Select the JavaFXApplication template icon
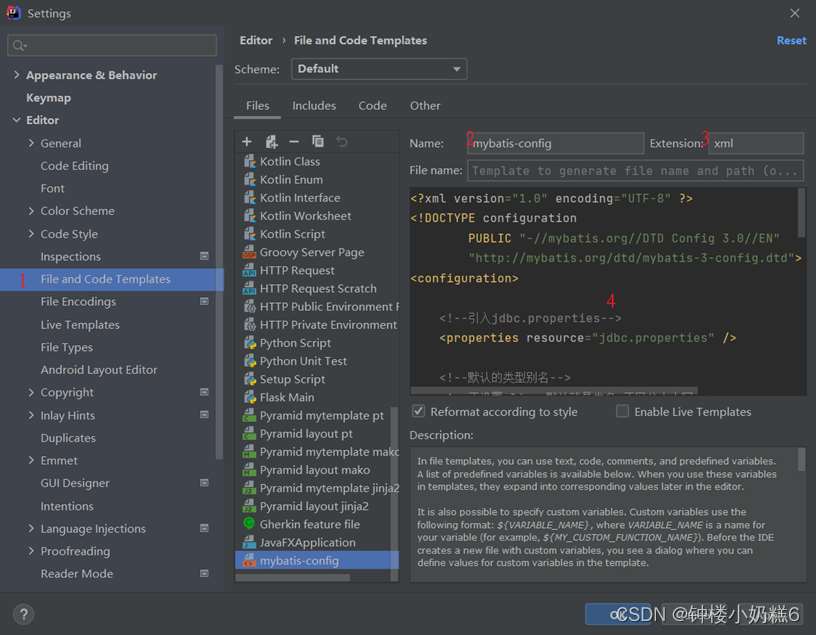Viewport: 816px width, 635px height. 250,542
